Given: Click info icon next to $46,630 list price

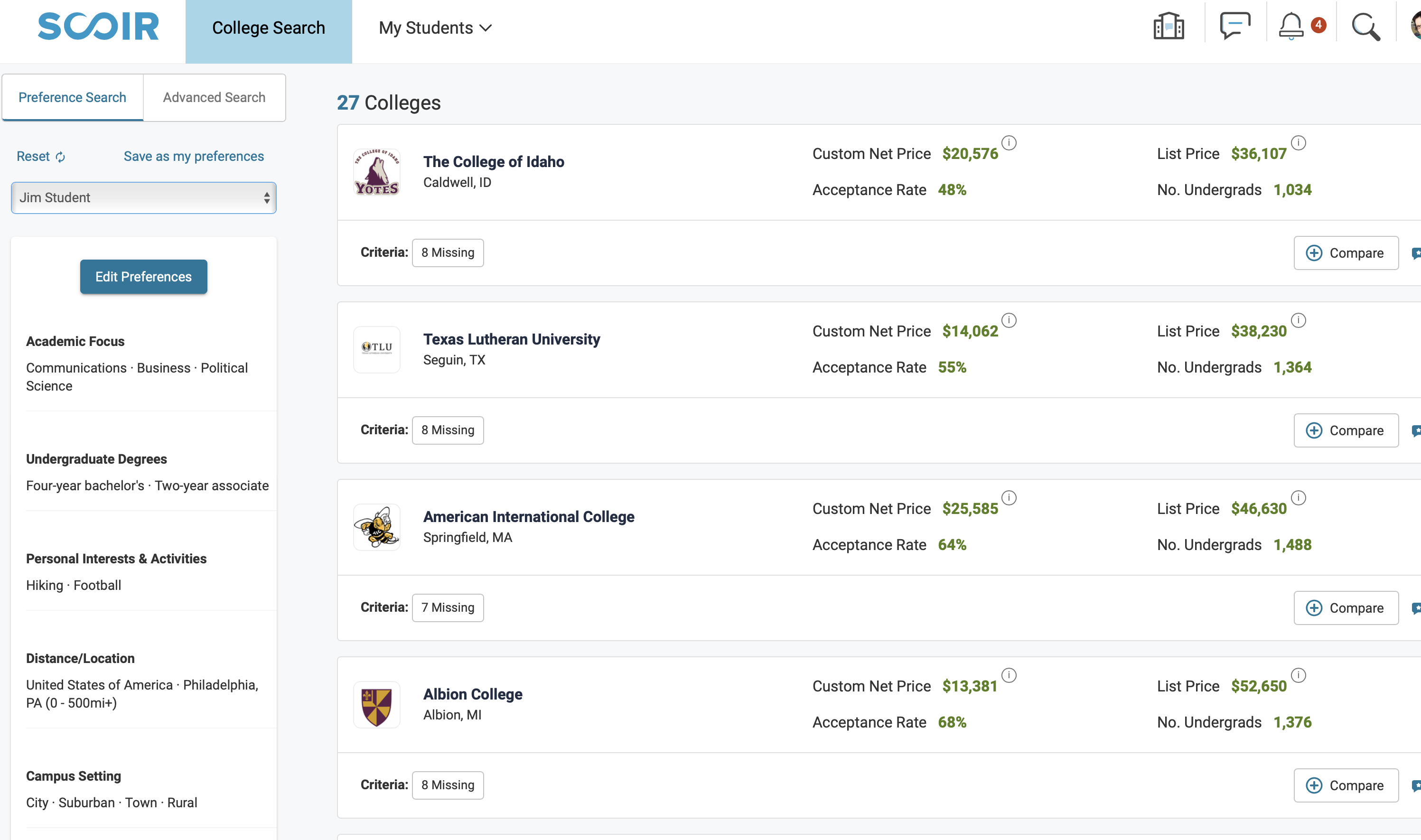Looking at the screenshot, I should point(1298,497).
